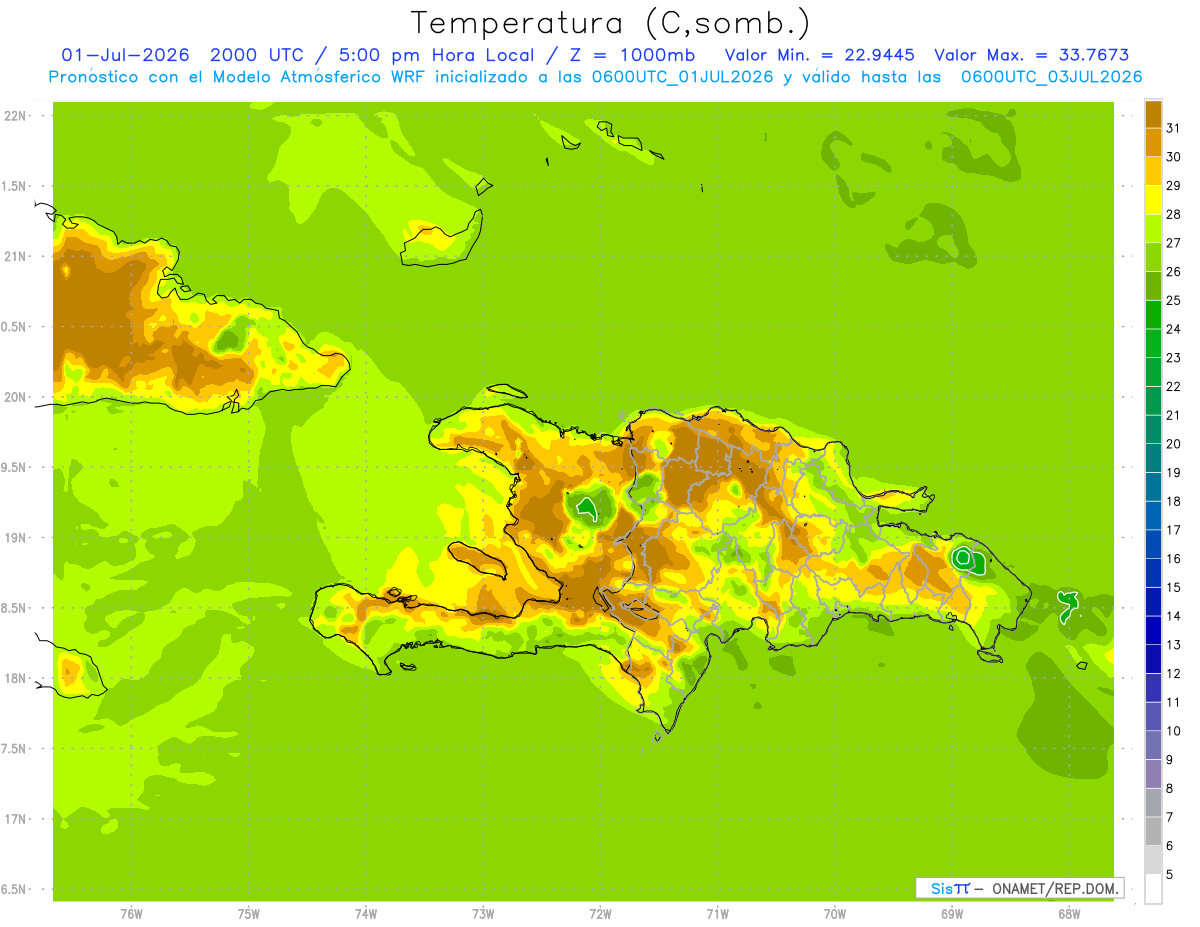Click the 6.5N latitude axis label
1200x927 pixels.
(14, 889)
